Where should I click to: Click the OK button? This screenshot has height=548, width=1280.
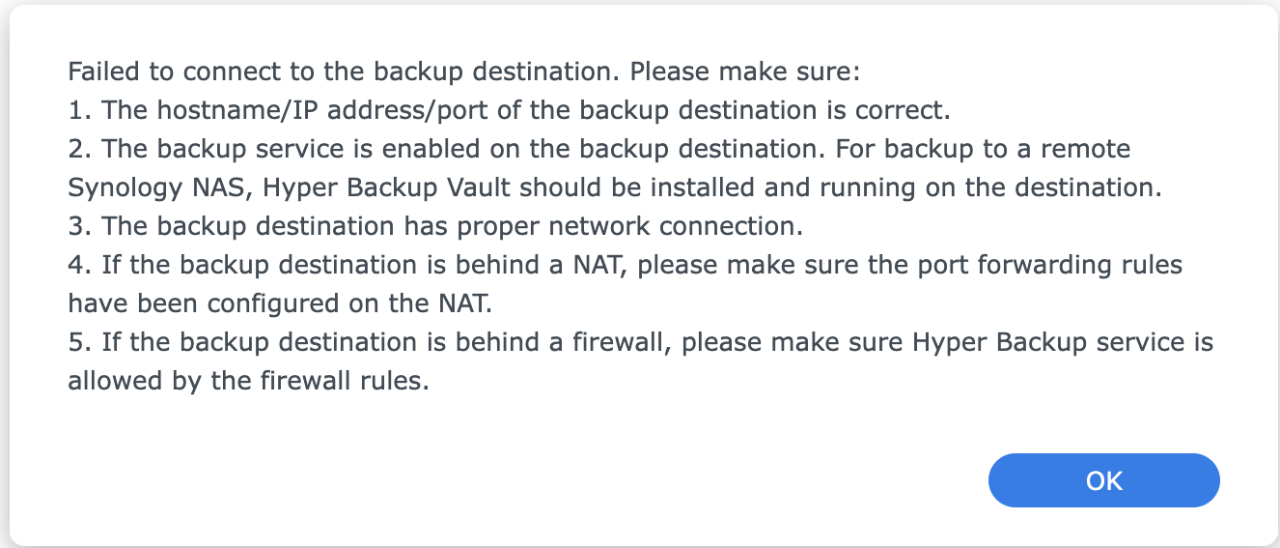[x=1103, y=480]
